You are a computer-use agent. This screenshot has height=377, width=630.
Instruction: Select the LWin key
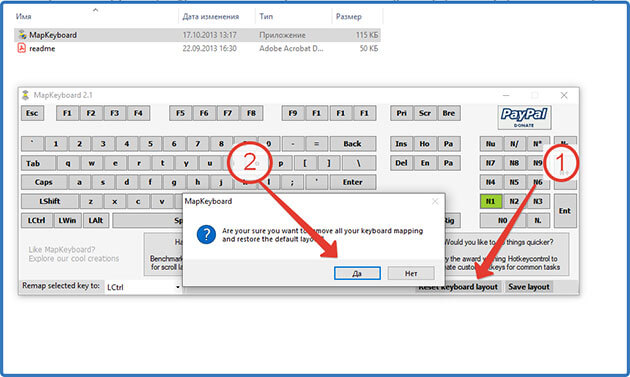[x=68, y=221]
